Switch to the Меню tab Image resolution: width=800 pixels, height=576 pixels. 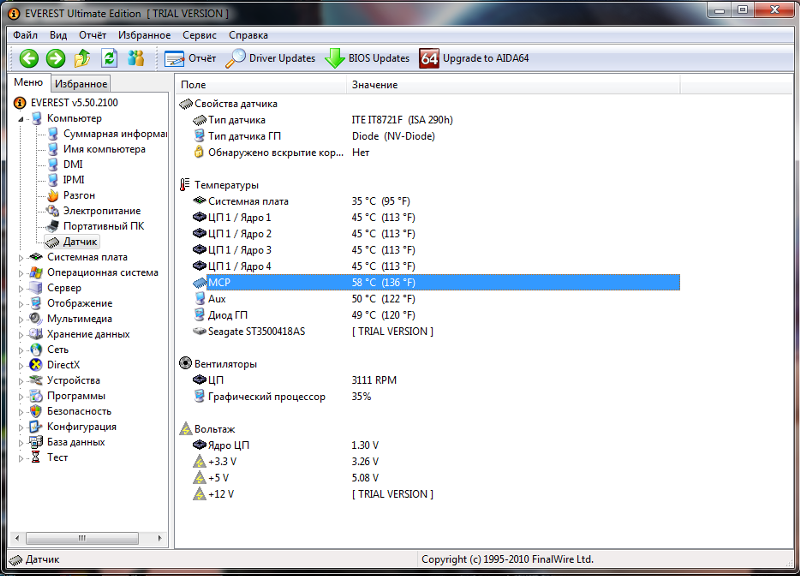click(x=29, y=83)
